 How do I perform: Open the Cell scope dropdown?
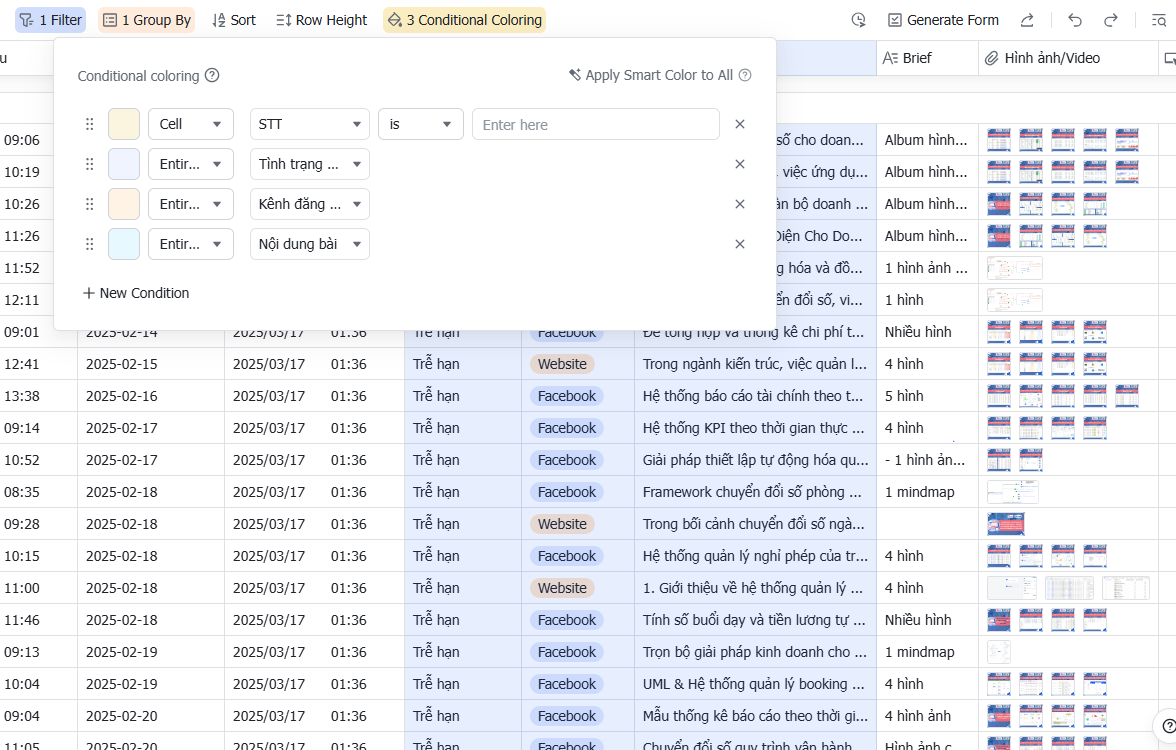point(191,124)
